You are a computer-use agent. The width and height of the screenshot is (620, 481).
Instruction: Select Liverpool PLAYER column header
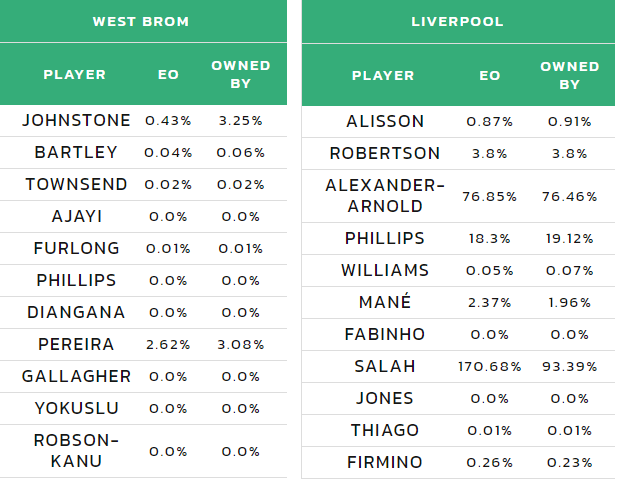coord(383,76)
